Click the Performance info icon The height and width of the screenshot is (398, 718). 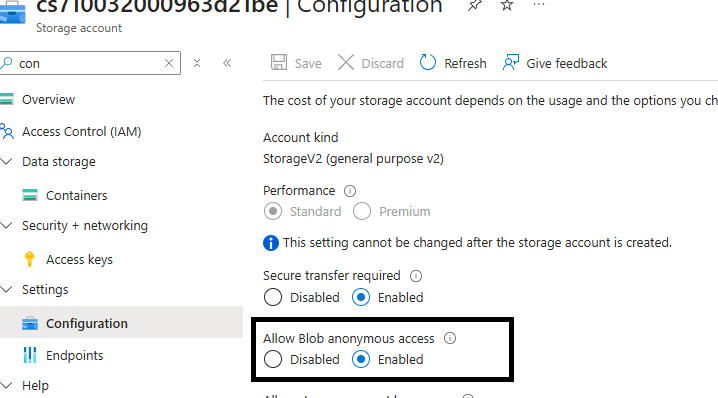pos(350,191)
